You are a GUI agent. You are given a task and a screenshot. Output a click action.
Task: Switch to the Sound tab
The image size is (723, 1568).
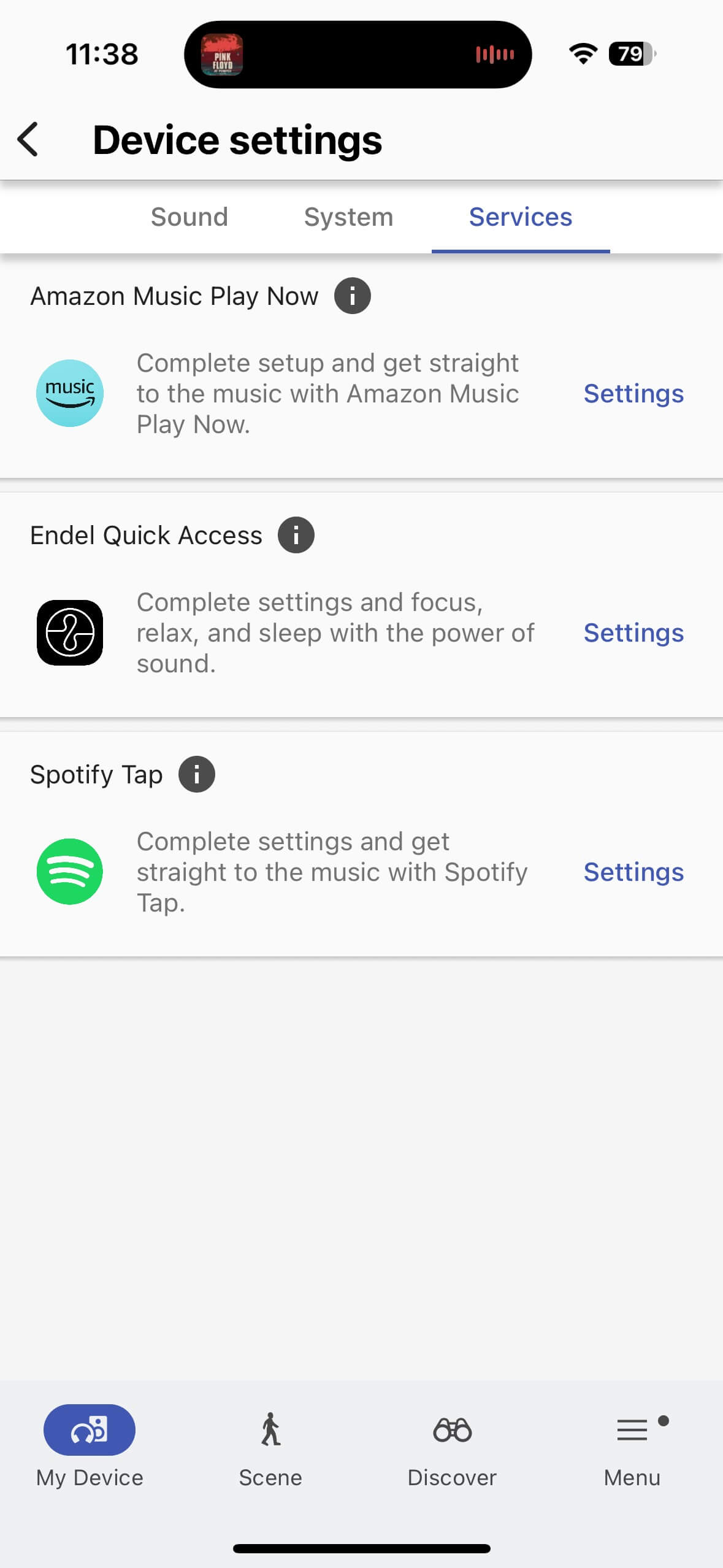pyautogui.click(x=189, y=217)
